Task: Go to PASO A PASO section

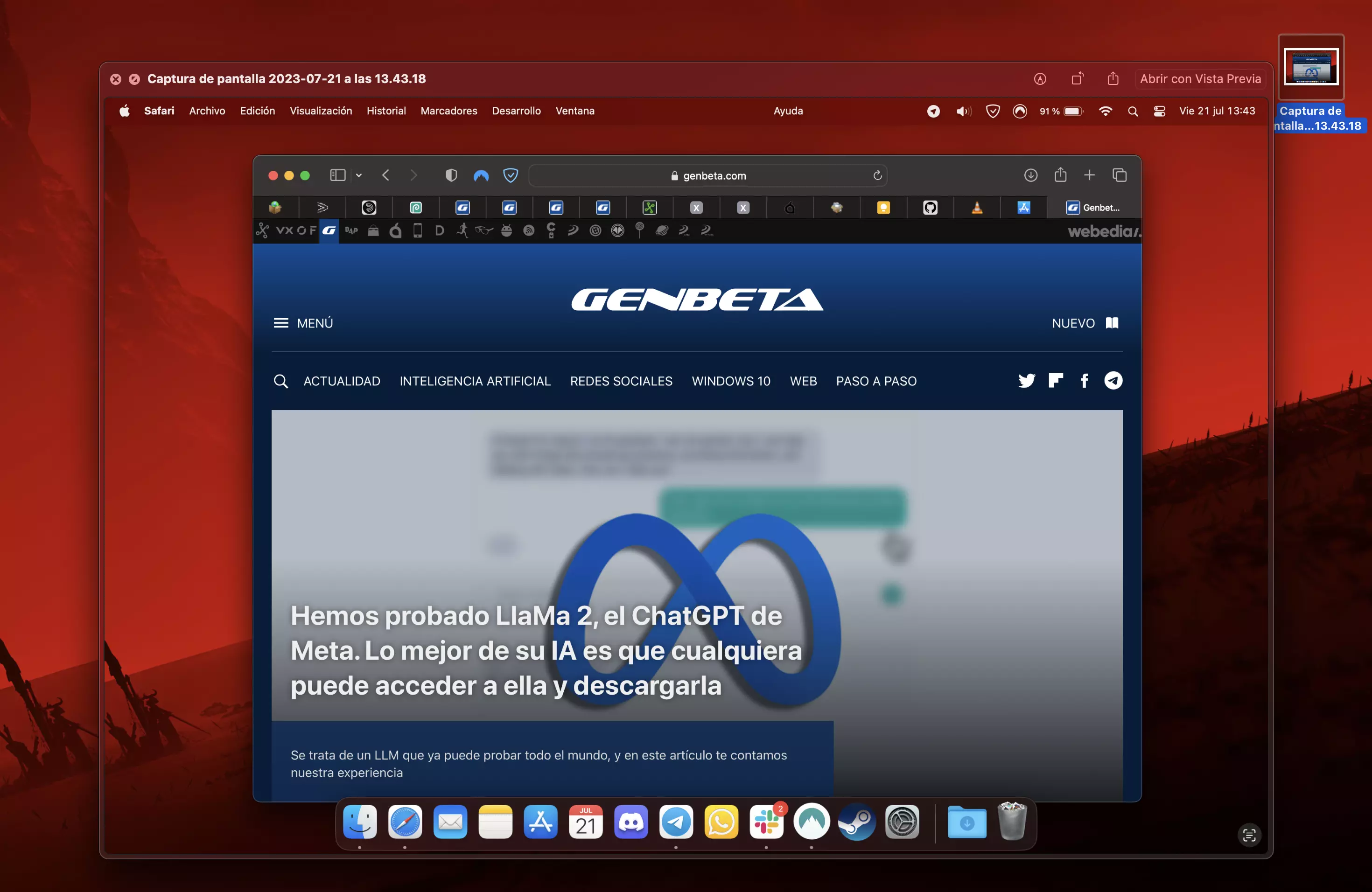Action: (876, 381)
